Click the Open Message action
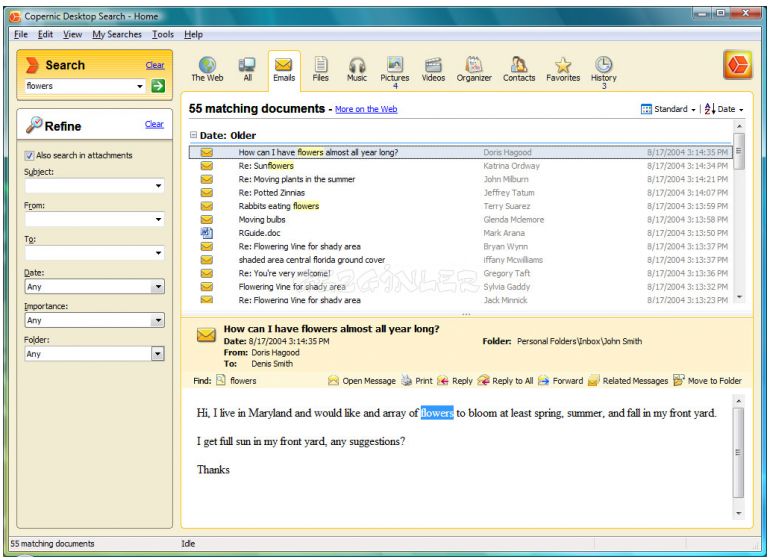The width and height of the screenshot is (770, 560). click(x=362, y=381)
